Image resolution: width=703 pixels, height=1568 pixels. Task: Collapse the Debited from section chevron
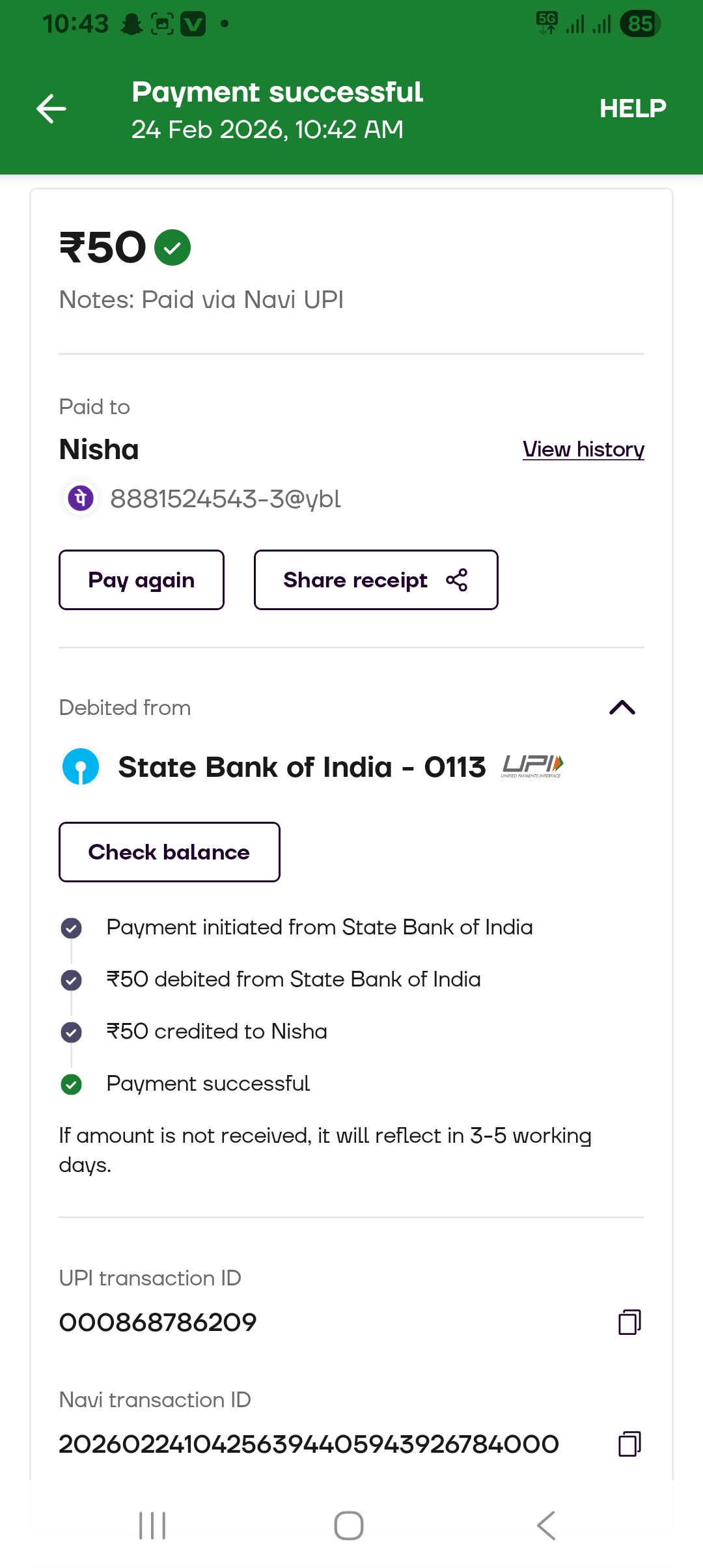pyautogui.click(x=622, y=708)
